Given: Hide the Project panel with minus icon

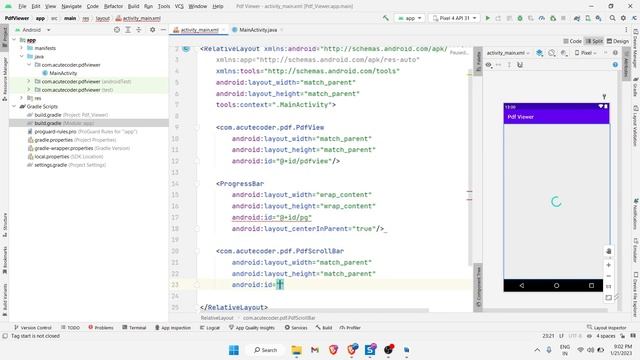Looking at the screenshot, I should [163, 30].
